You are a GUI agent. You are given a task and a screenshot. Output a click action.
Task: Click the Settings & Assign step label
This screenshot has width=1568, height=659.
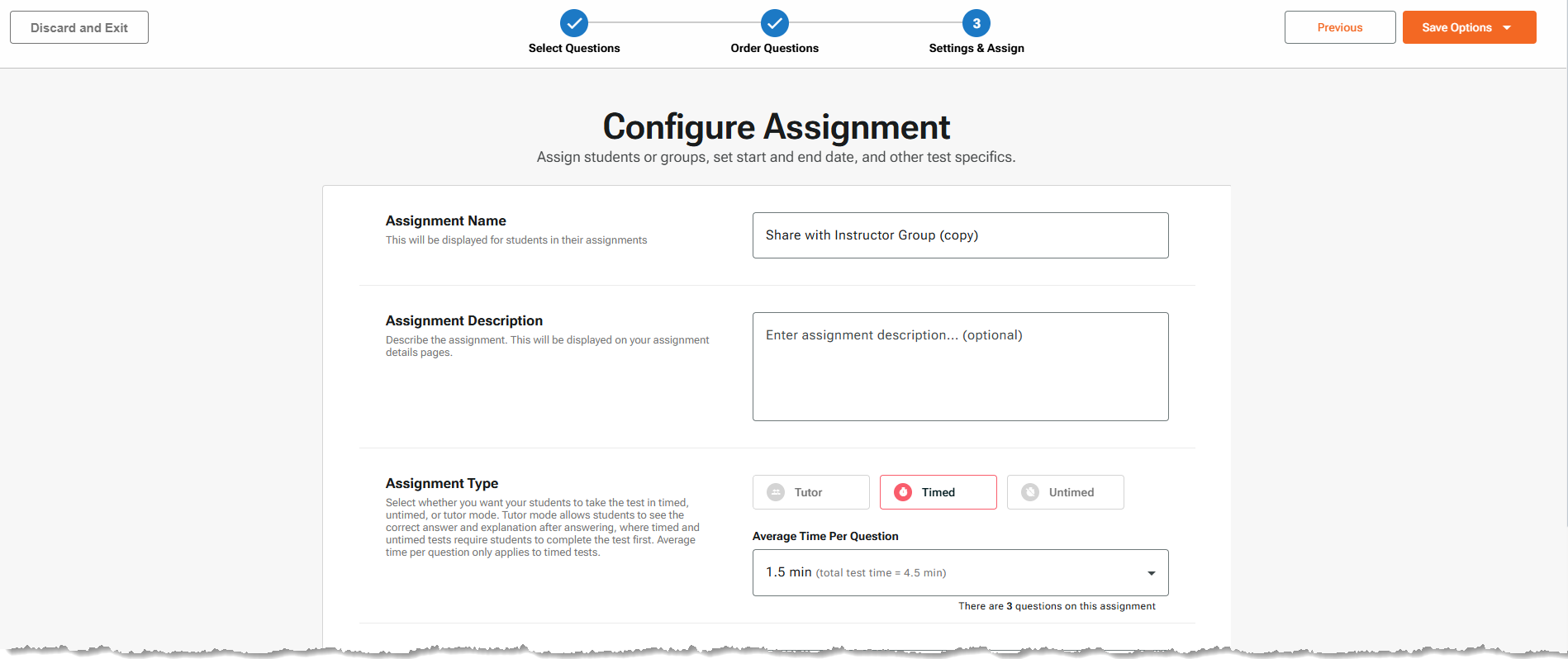coord(976,48)
